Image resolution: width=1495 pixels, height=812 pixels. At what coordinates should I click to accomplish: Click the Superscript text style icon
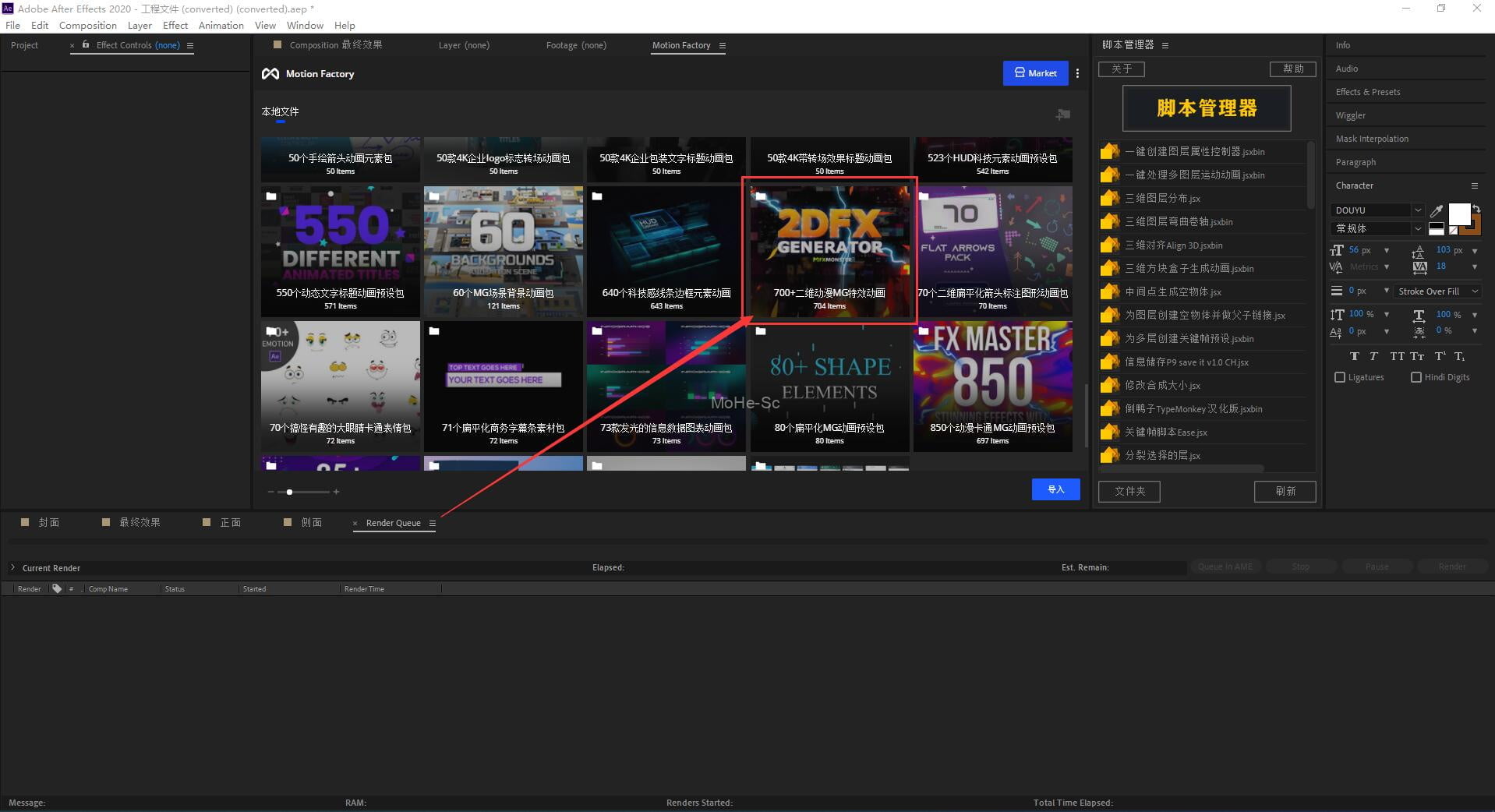pos(1440,356)
